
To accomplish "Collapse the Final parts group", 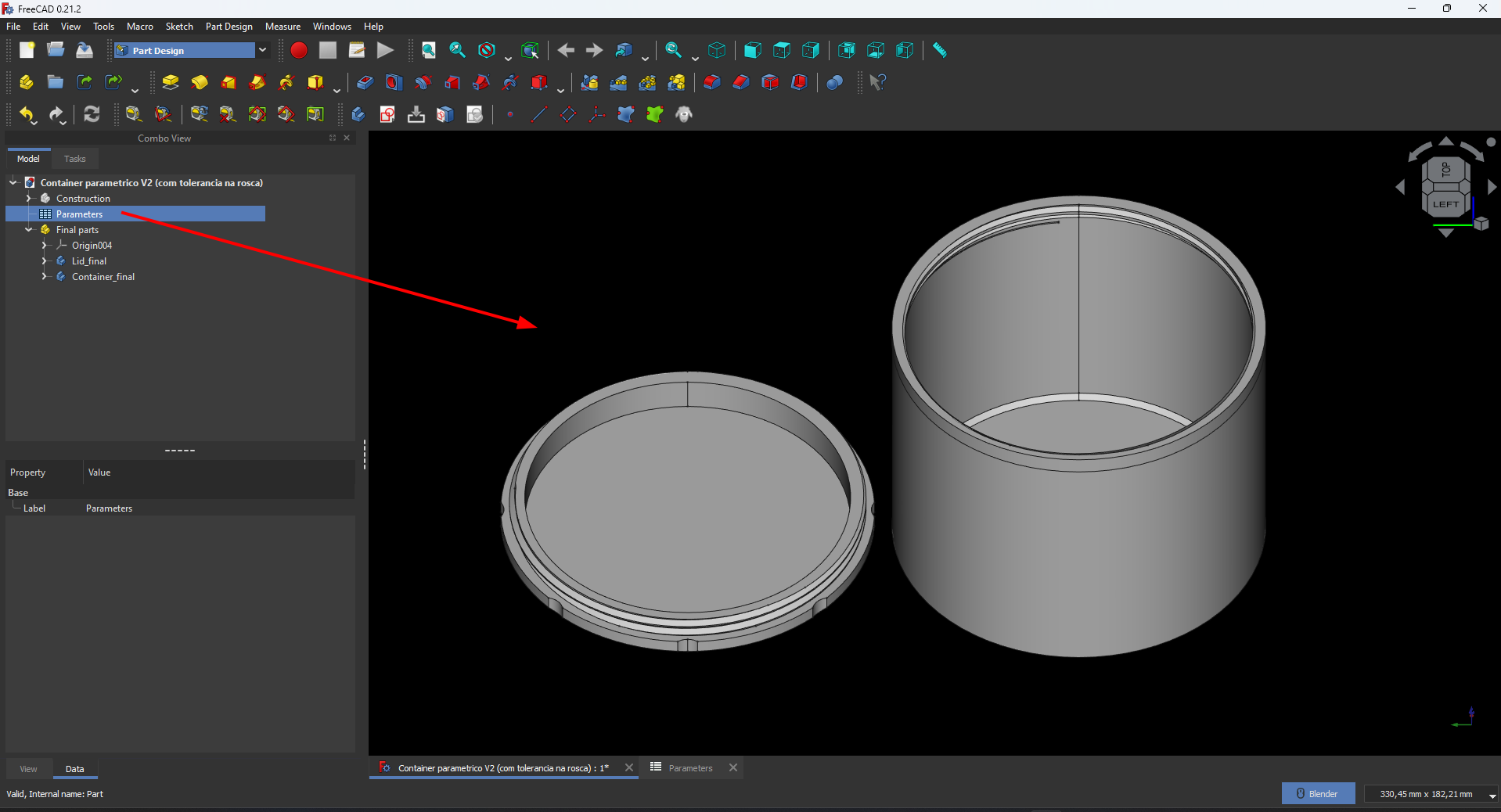I will [30, 229].
